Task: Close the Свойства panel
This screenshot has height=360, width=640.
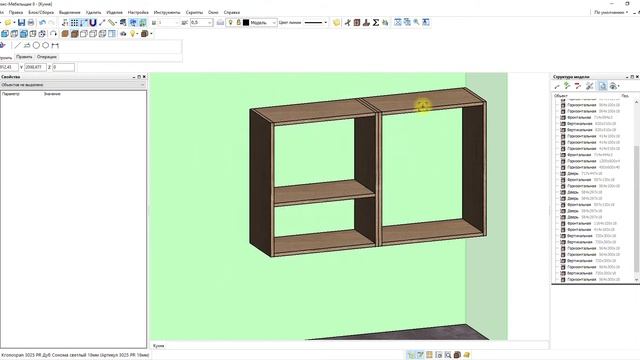Action: (144, 77)
